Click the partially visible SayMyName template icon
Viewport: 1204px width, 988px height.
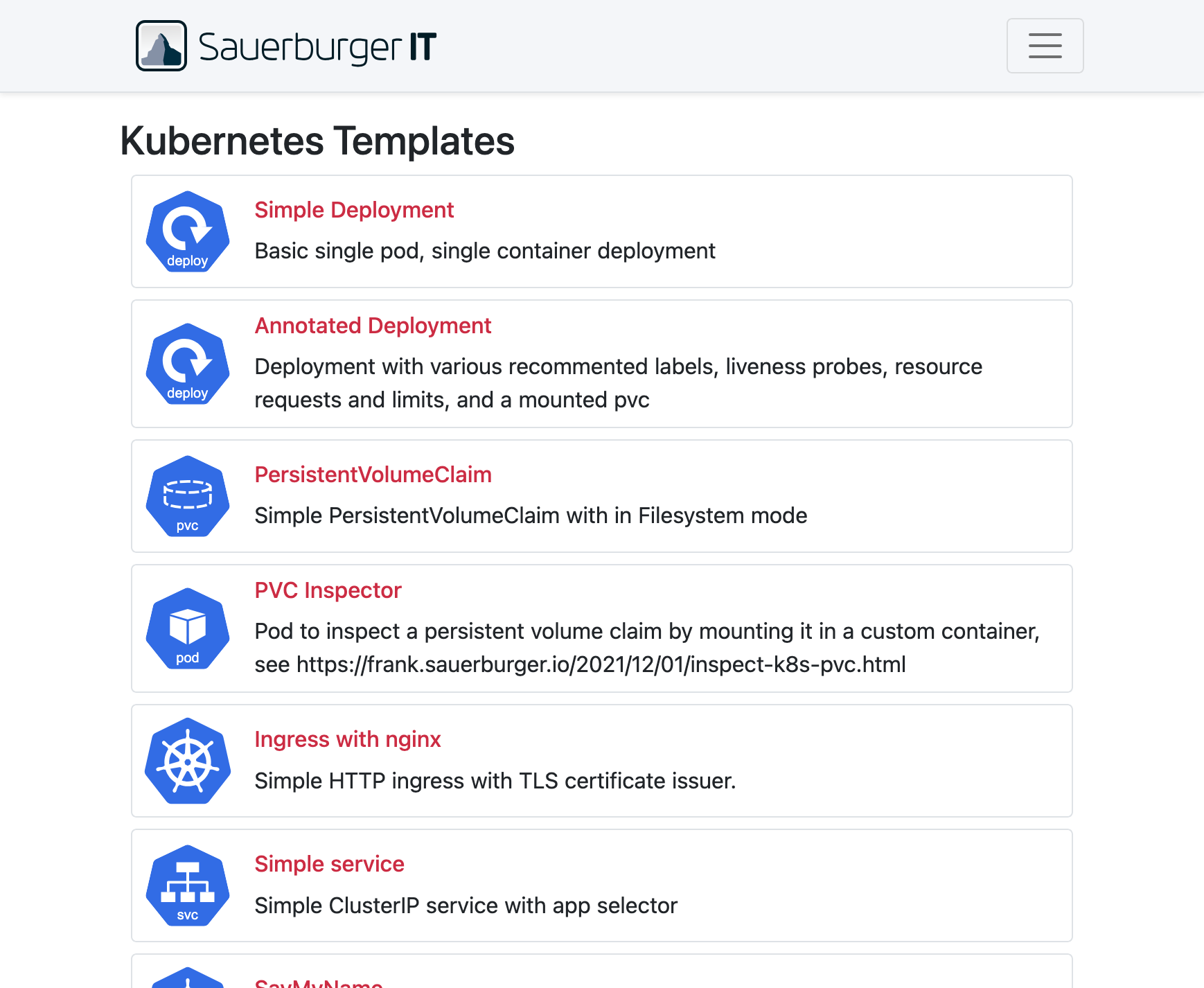point(186,980)
